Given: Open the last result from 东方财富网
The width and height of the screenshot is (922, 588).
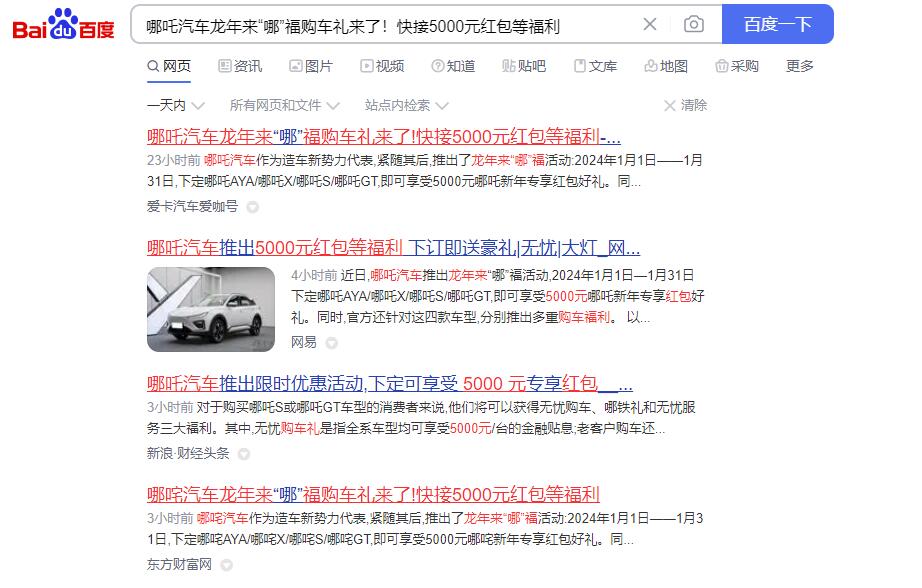Looking at the screenshot, I should point(373,494).
